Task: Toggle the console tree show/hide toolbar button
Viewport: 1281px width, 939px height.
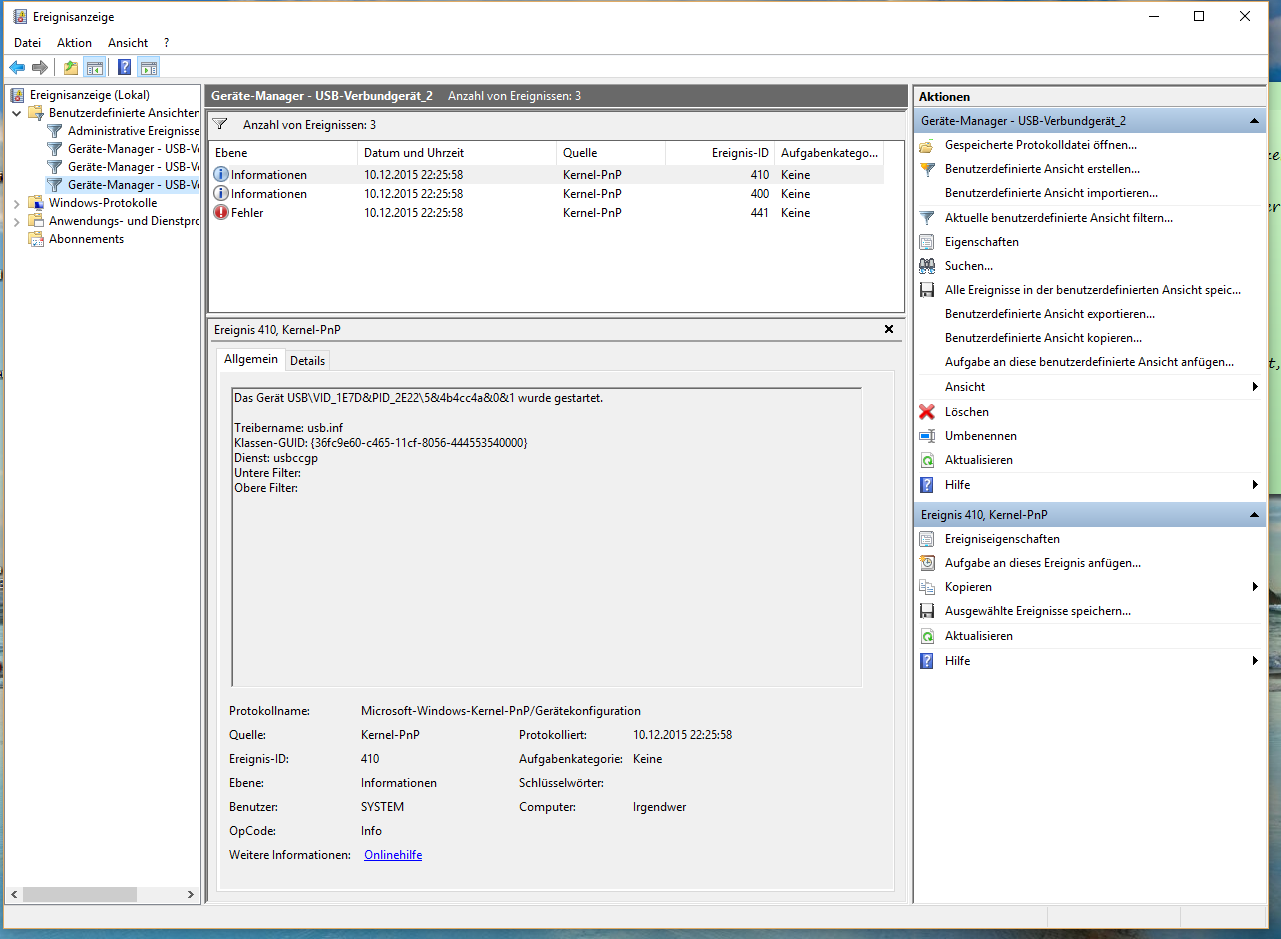Action: (95, 68)
